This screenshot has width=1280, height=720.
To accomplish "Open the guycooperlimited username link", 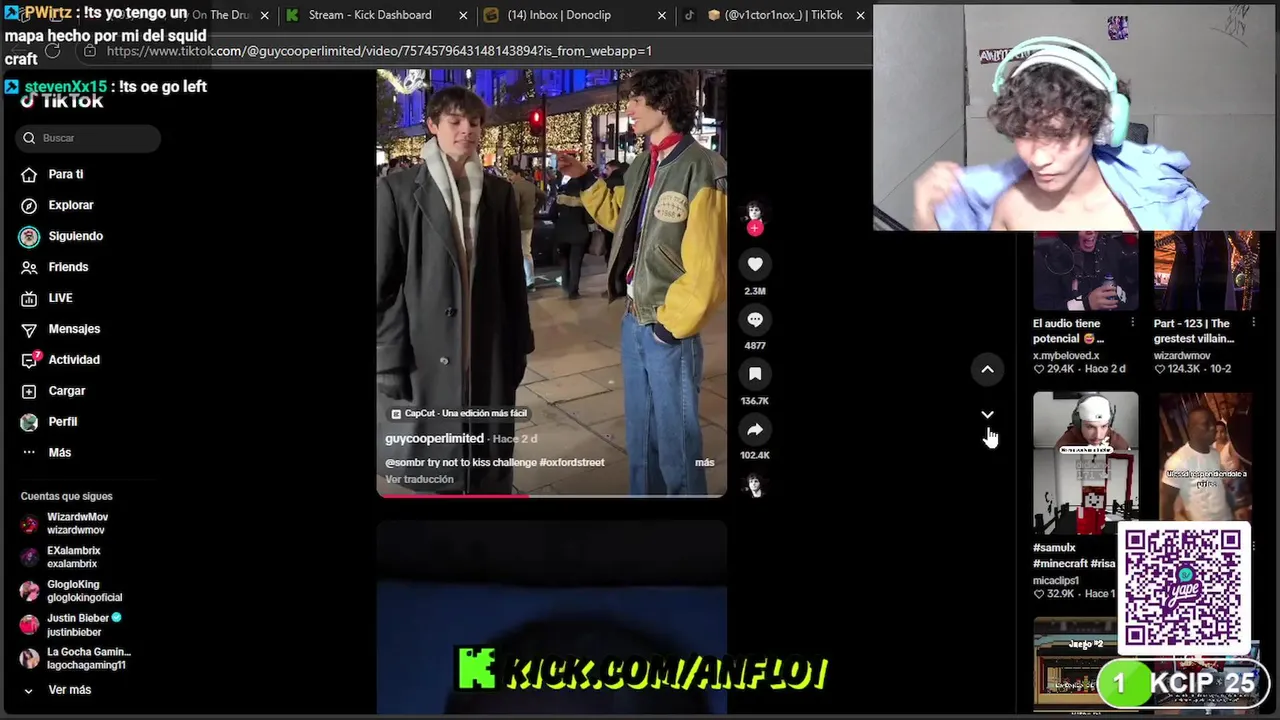I will (x=434, y=439).
